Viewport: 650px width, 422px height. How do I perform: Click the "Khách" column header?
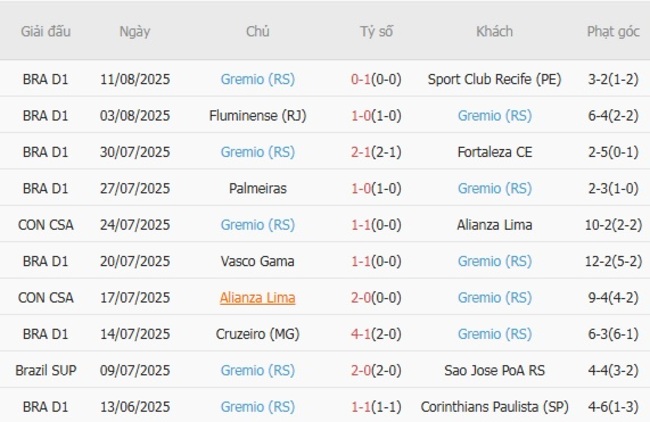pyautogui.click(x=494, y=31)
